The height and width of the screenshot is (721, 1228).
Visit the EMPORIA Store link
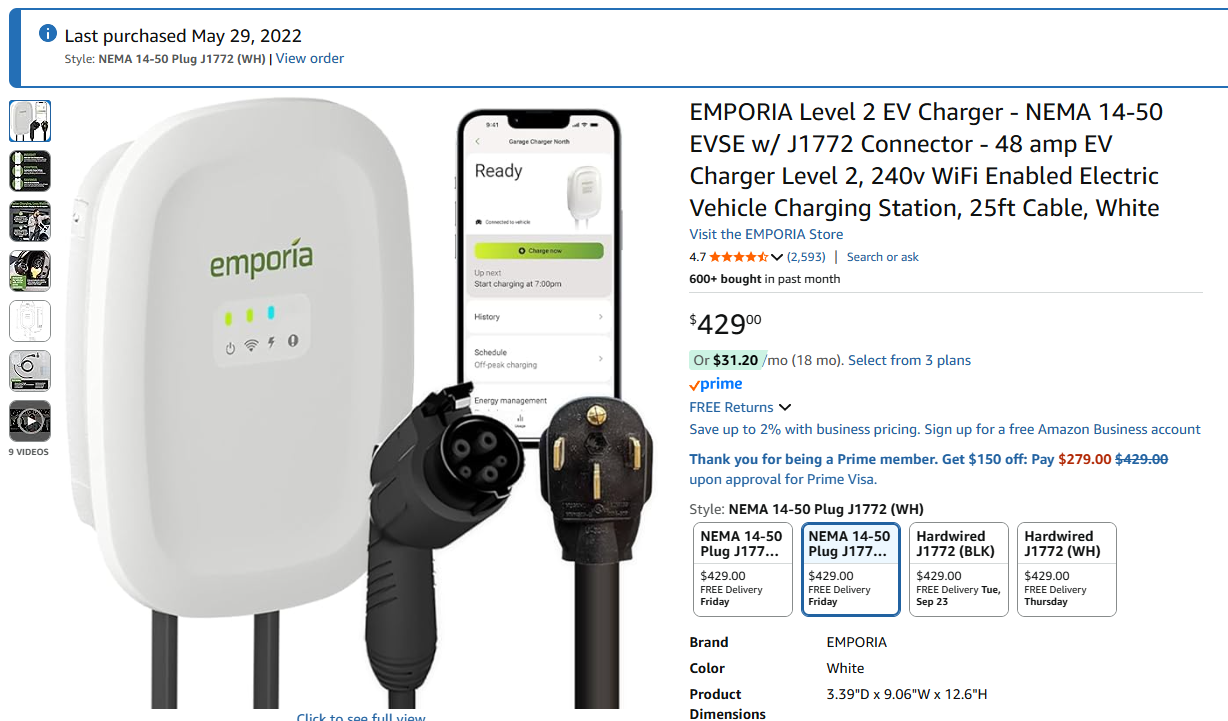coord(766,234)
